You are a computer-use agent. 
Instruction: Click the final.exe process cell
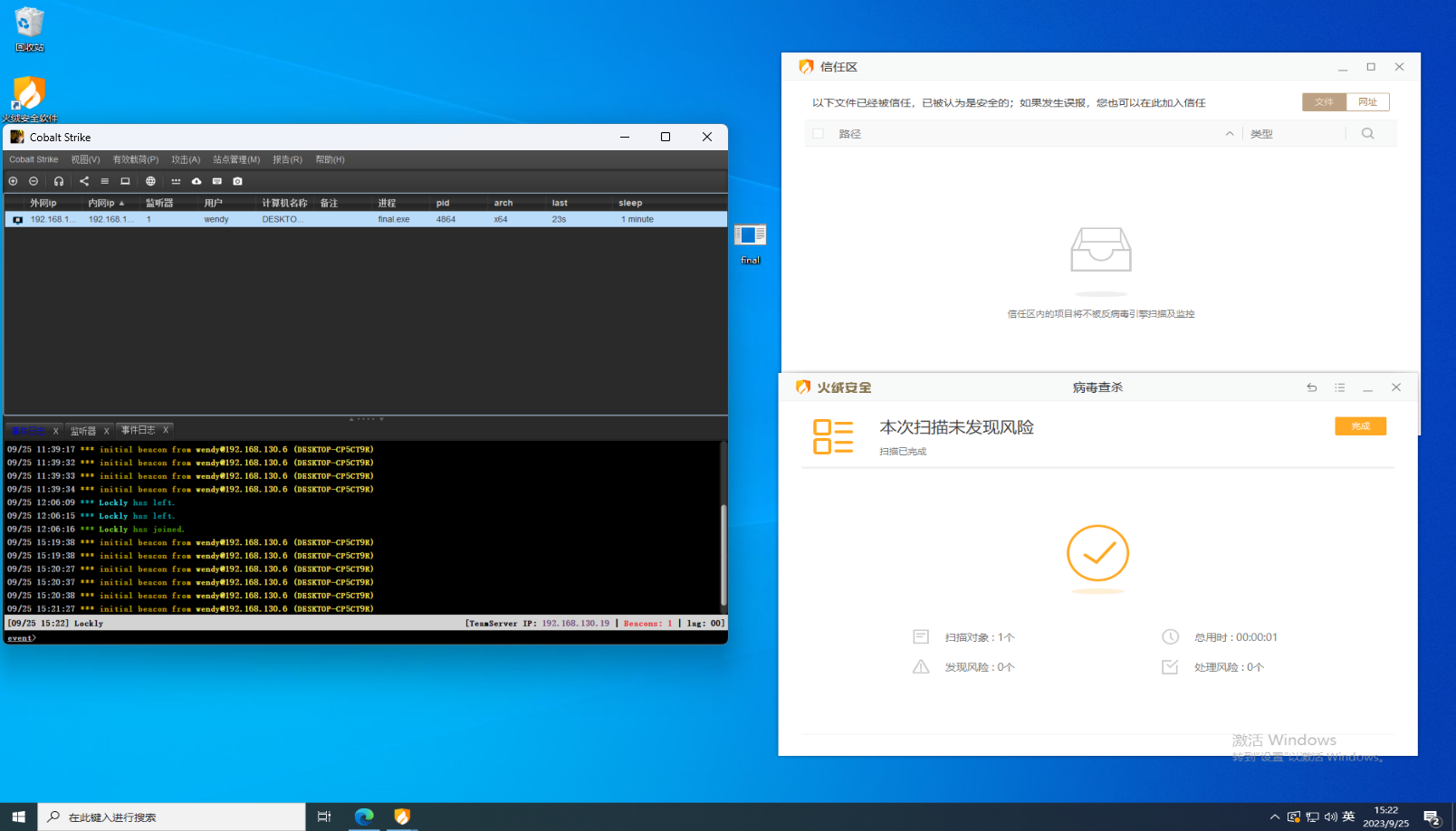394,219
